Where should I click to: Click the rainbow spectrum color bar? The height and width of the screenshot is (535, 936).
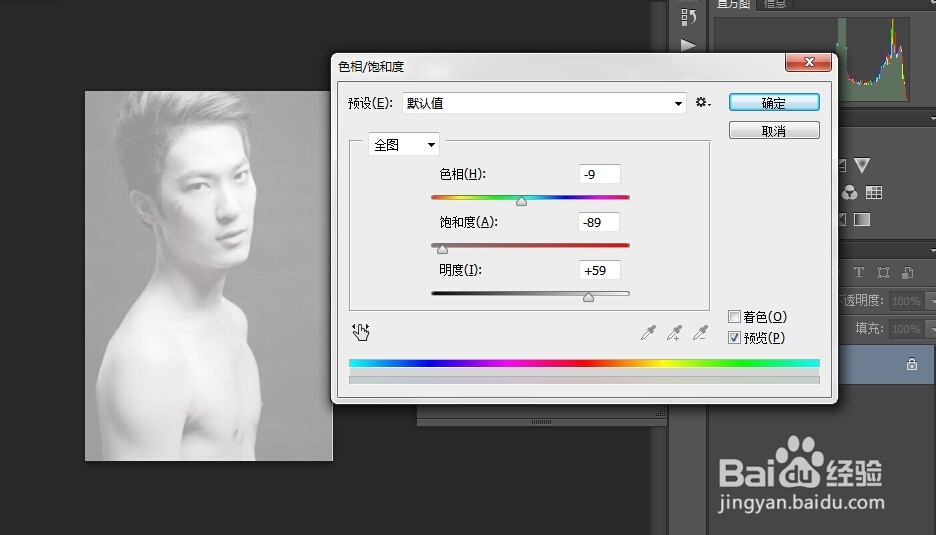pos(584,363)
